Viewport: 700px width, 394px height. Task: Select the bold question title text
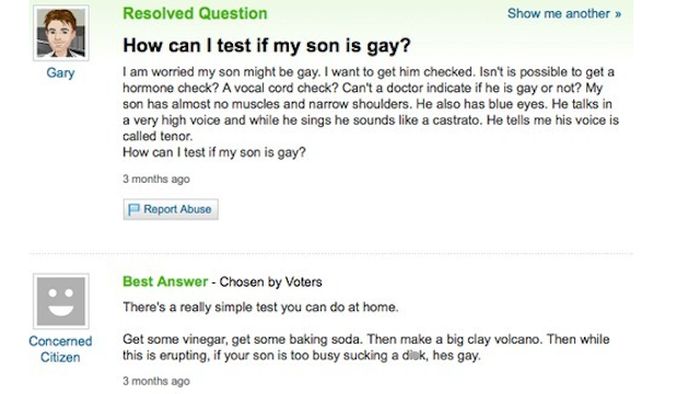coord(267,45)
